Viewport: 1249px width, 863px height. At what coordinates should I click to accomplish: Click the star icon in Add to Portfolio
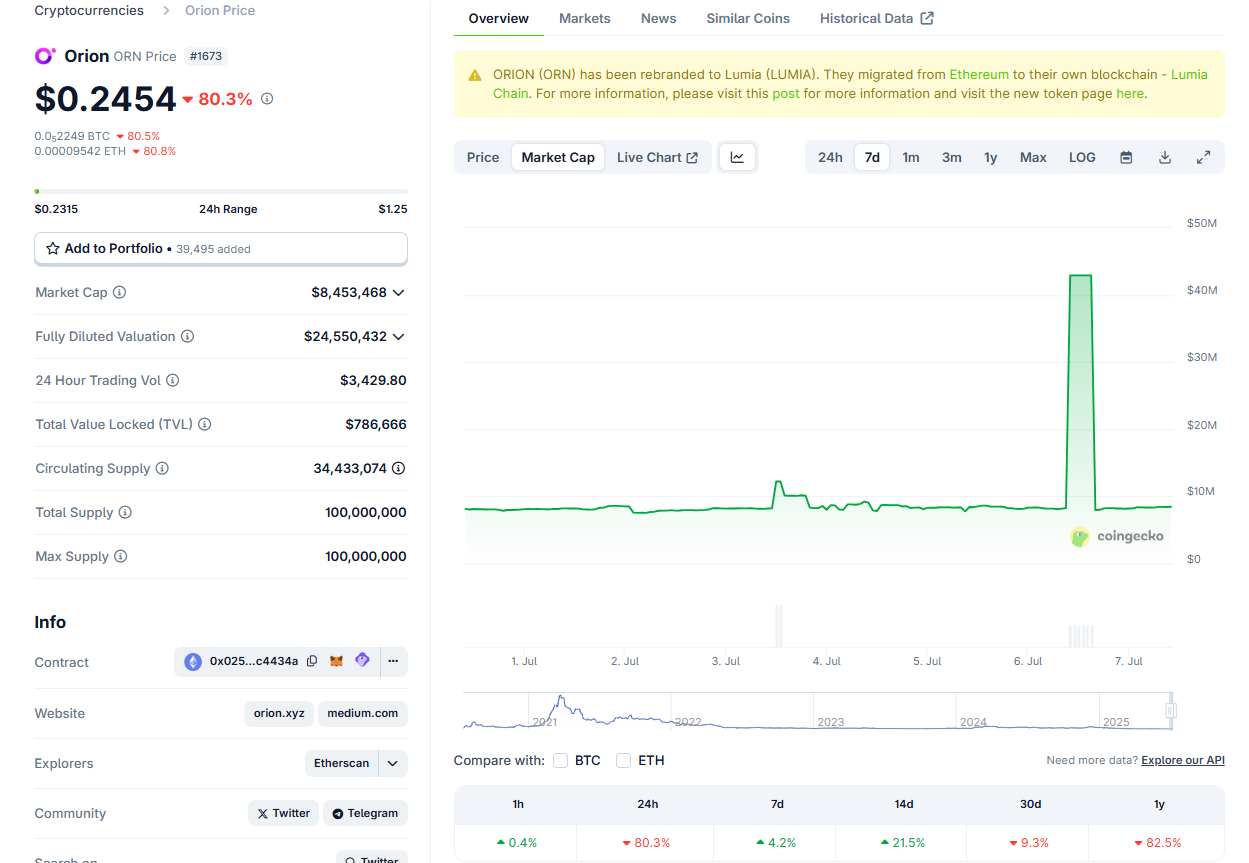point(53,248)
